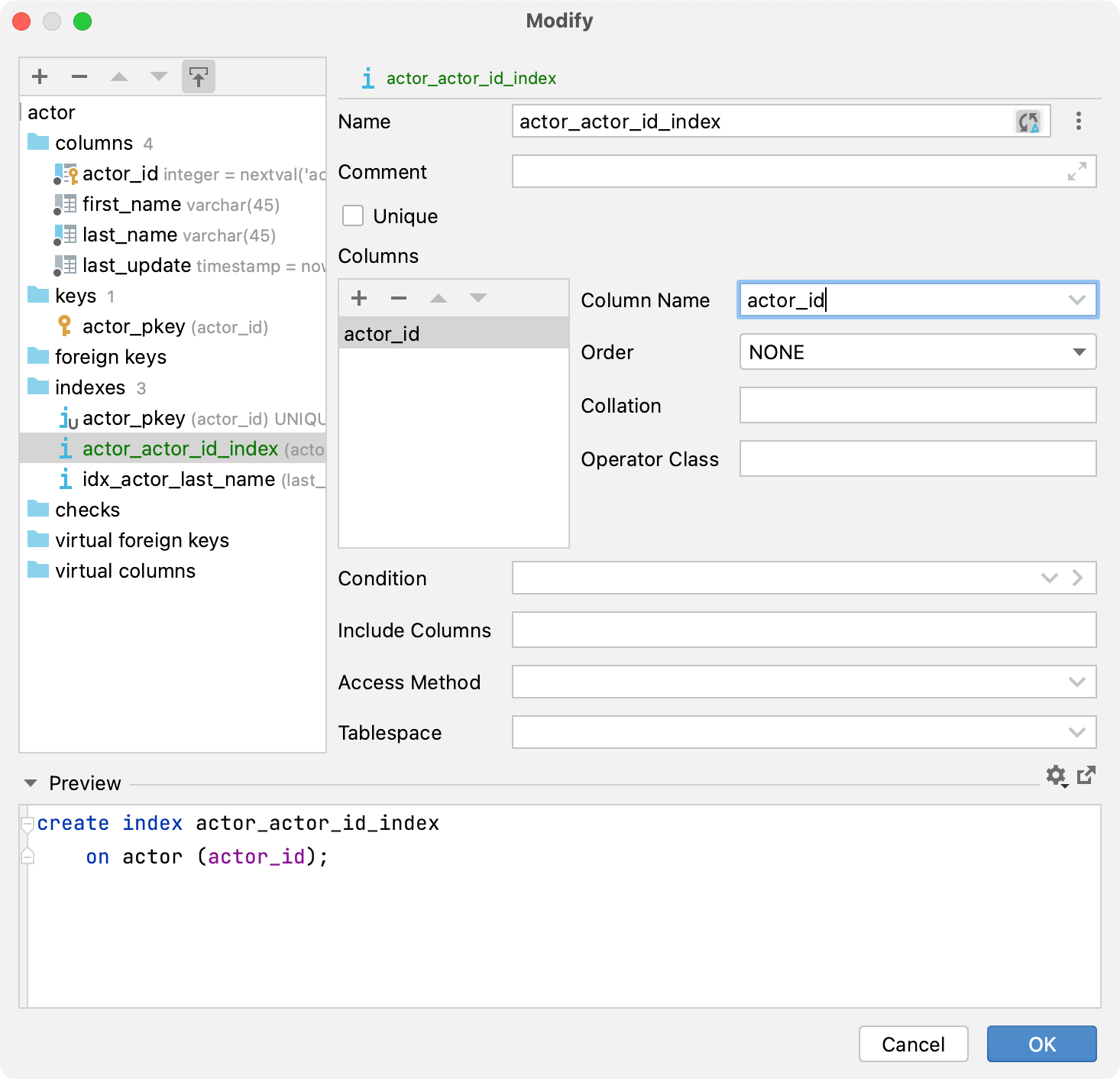Open the preview settings gear menu
The image size is (1120, 1079).
pyautogui.click(x=1057, y=776)
